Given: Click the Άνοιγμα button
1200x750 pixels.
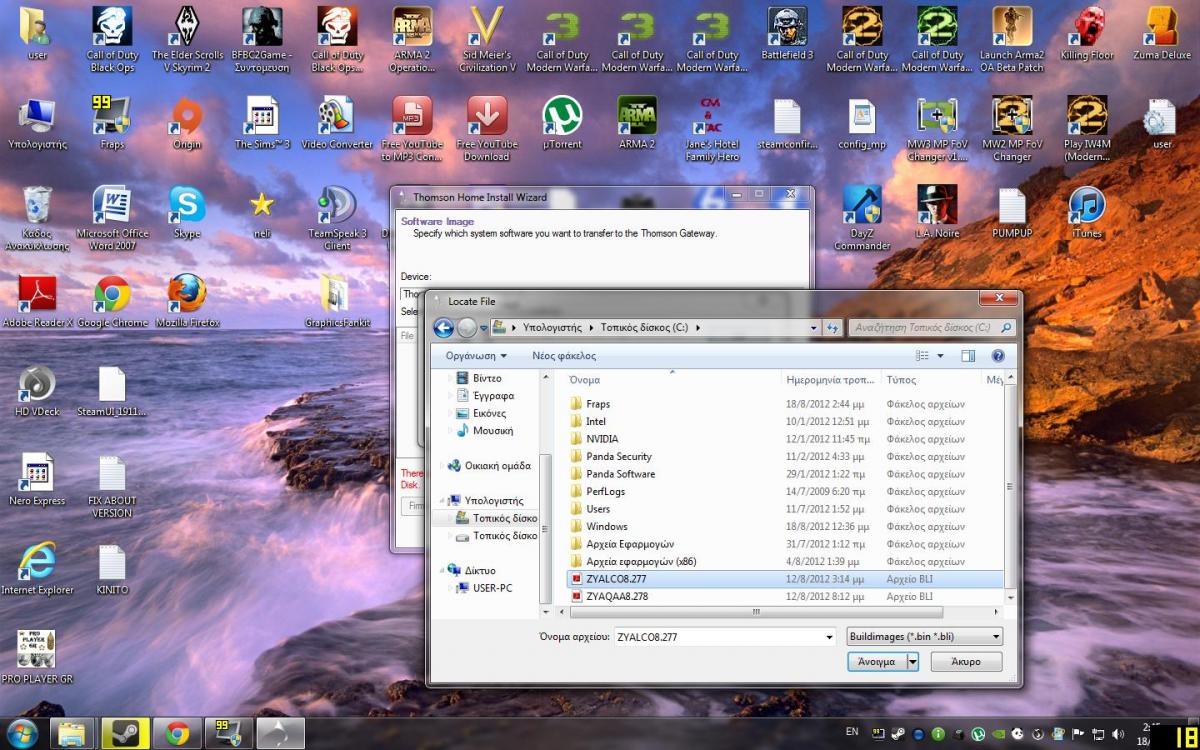Looking at the screenshot, I should [876, 662].
